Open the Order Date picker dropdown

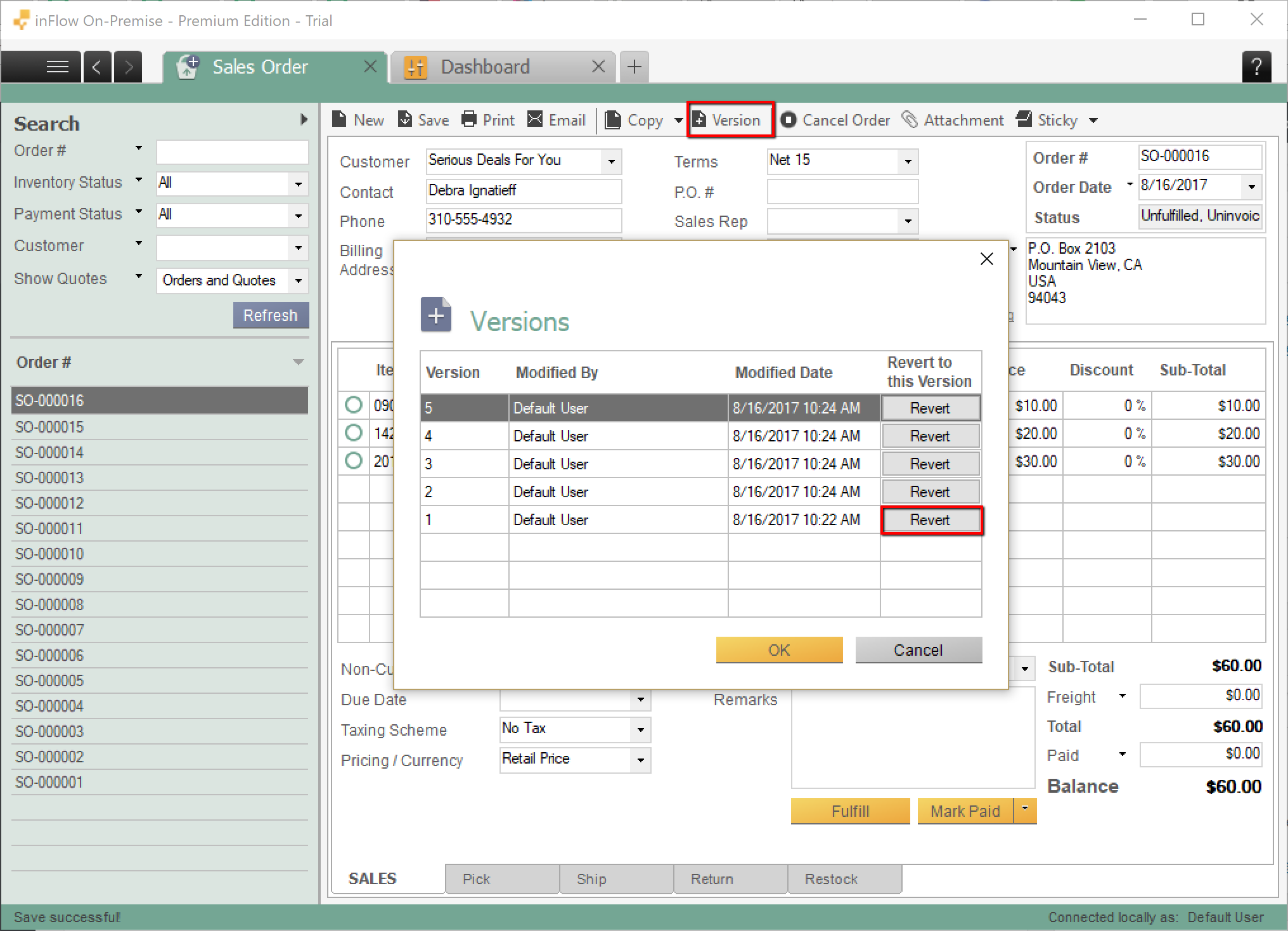pyautogui.click(x=1251, y=186)
